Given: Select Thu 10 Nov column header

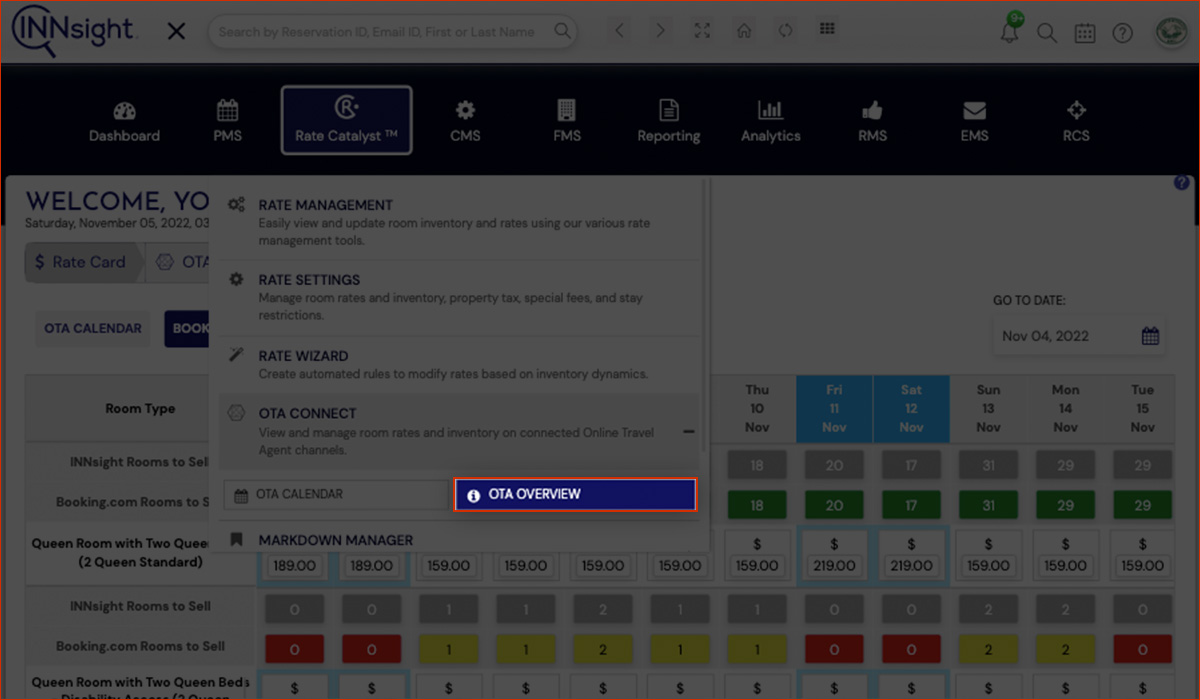Looking at the screenshot, I should 757,408.
